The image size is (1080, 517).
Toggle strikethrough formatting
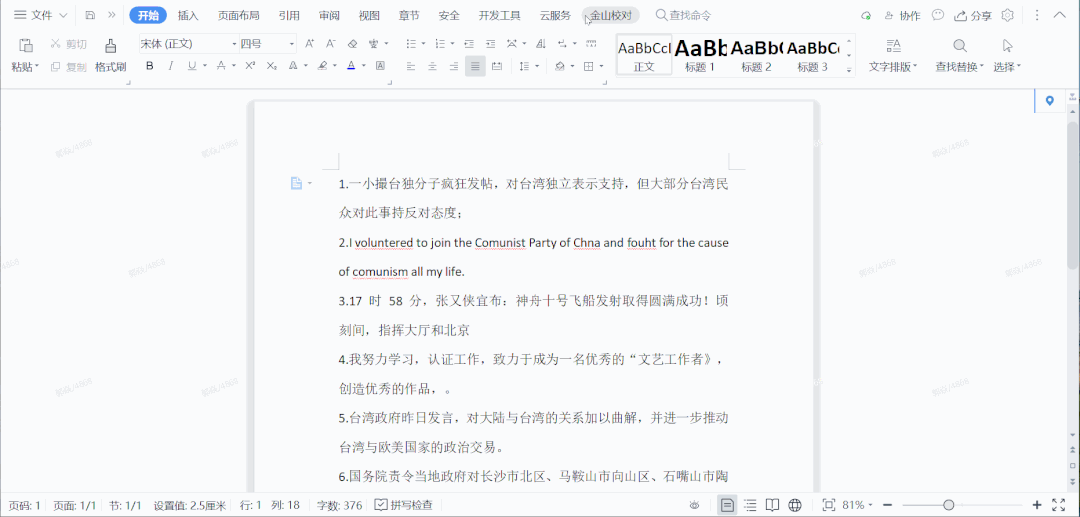(x=221, y=66)
